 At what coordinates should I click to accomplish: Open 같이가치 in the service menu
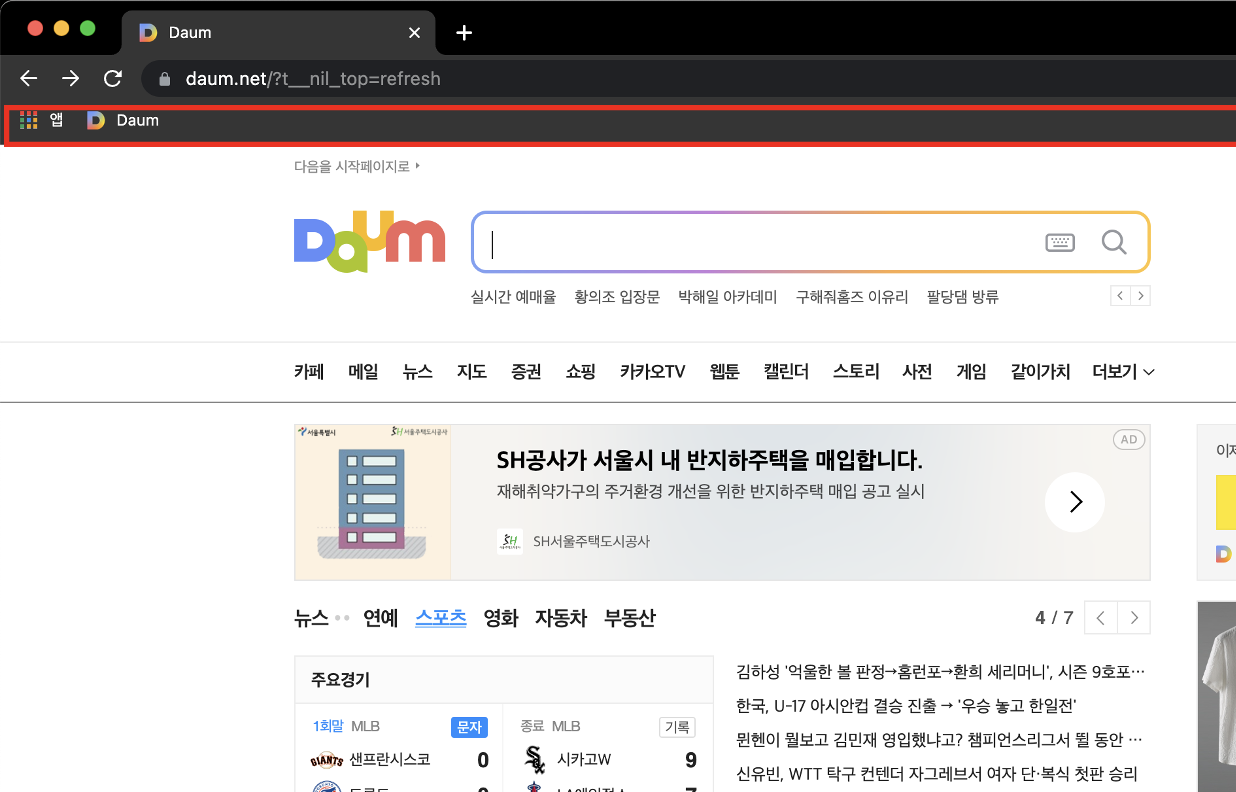[x=1040, y=372]
